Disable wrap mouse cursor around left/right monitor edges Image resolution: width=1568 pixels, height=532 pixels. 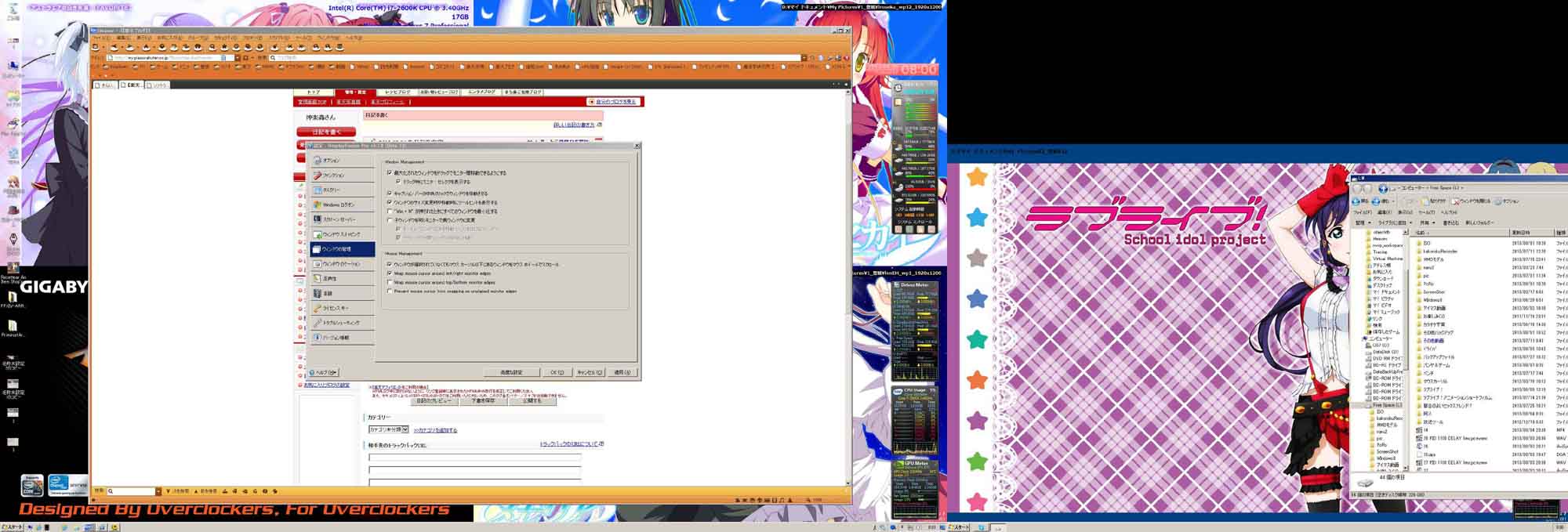click(390, 273)
